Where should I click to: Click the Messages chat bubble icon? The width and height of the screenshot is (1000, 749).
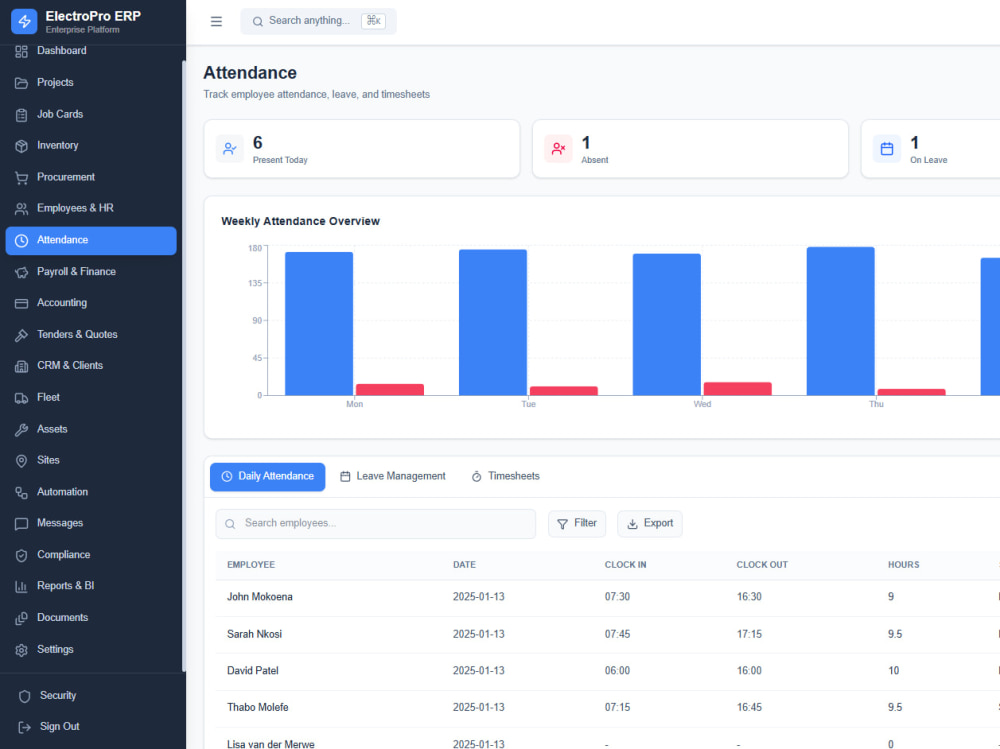coord(21,524)
